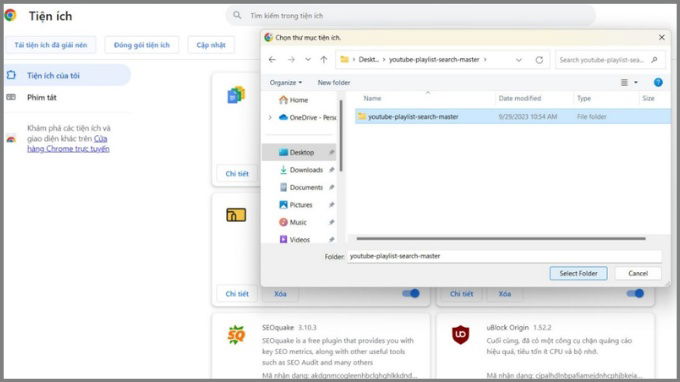The height and width of the screenshot is (382, 680).
Task: Click the Chrome Web Store rainbow icon
Action: [x=11, y=139]
